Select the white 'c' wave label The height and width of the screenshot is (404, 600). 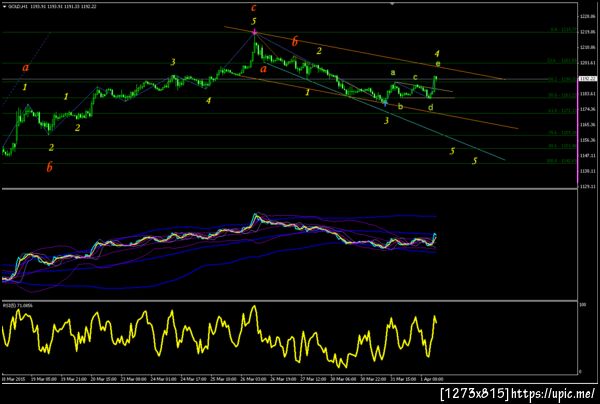(415, 78)
